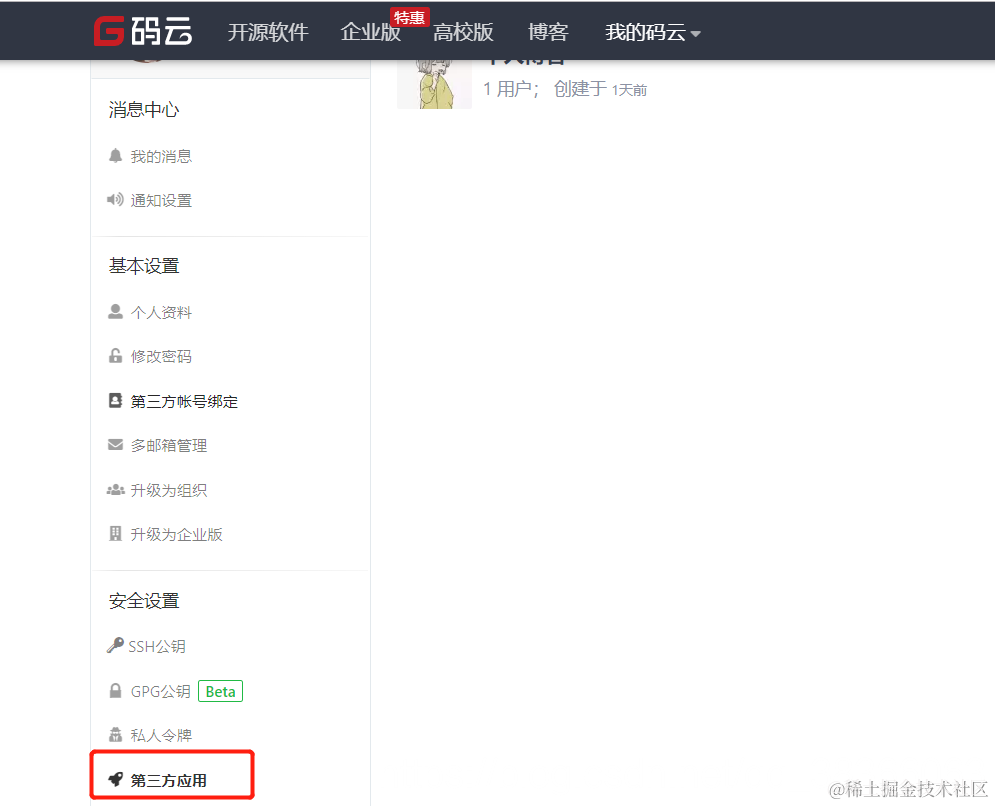995x806 pixels.
Task: Open the 开源软件 menu item
Action: tap(268, 32)
